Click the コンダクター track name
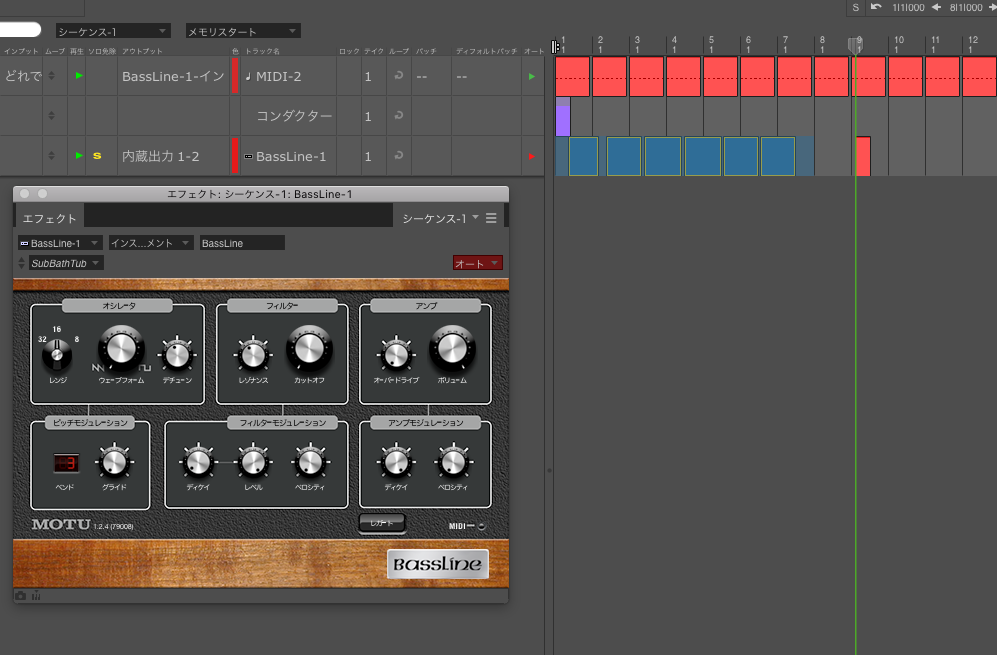997x655 pixels. (294, 116)
